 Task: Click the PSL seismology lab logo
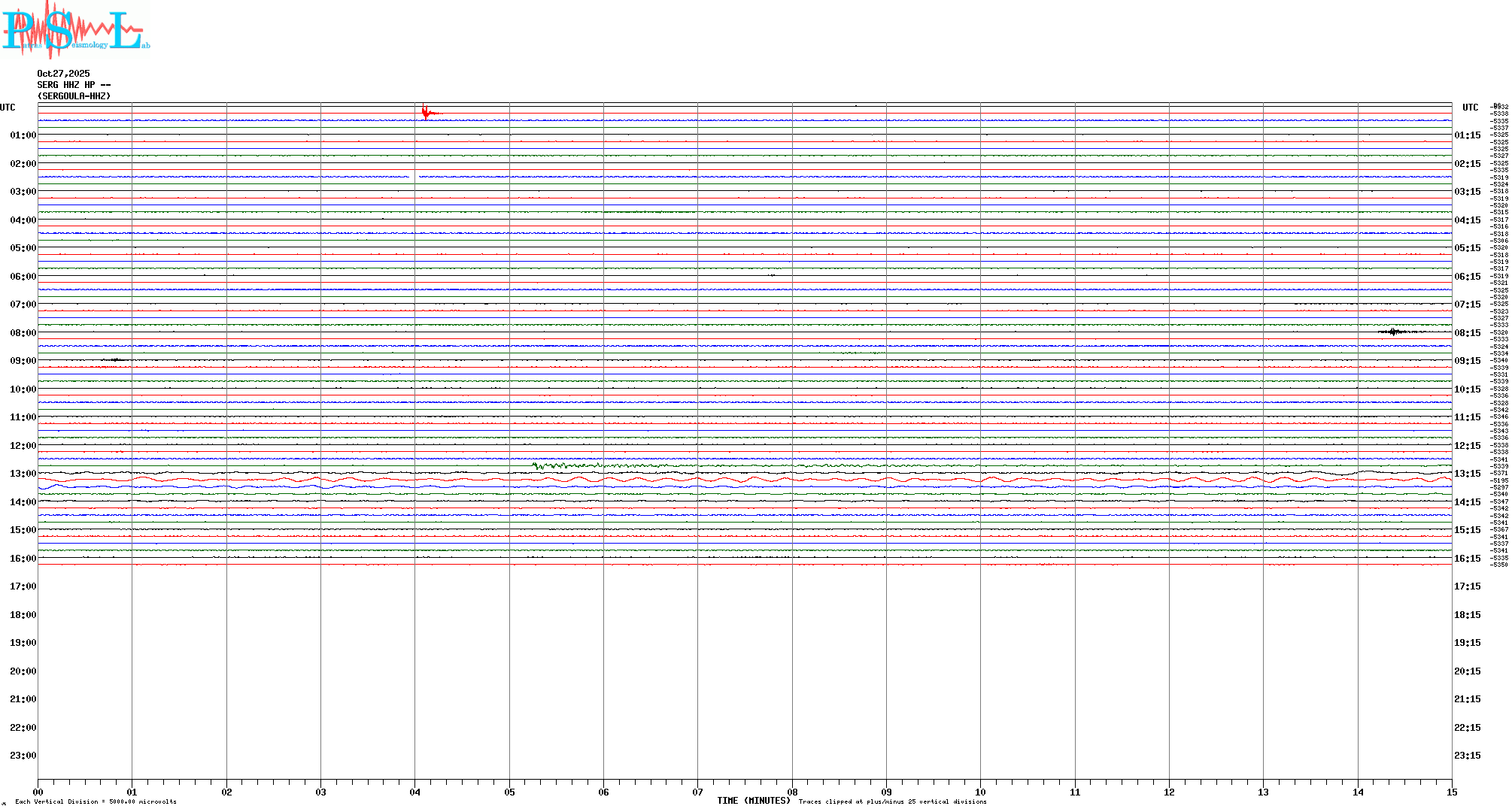(x=75, y=29)
